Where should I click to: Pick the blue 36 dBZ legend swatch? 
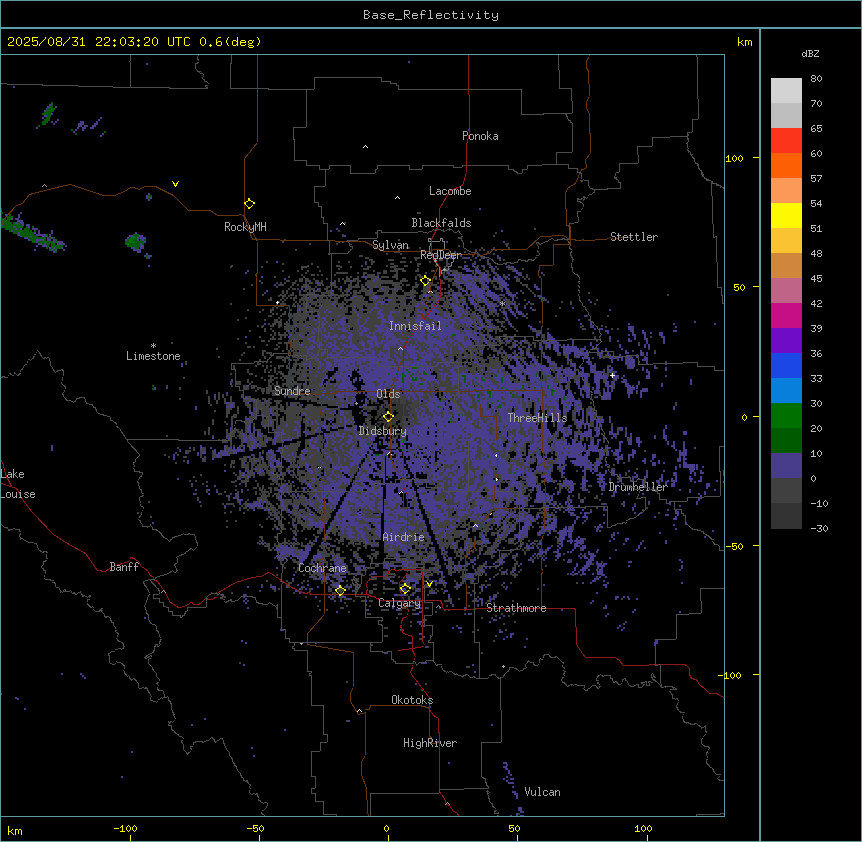tap(786, 365)
